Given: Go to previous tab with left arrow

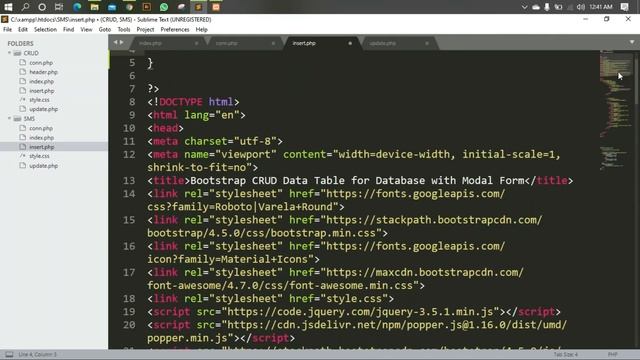Looking at the screenshot, I should pyautogui.click(x=116, y=42).
